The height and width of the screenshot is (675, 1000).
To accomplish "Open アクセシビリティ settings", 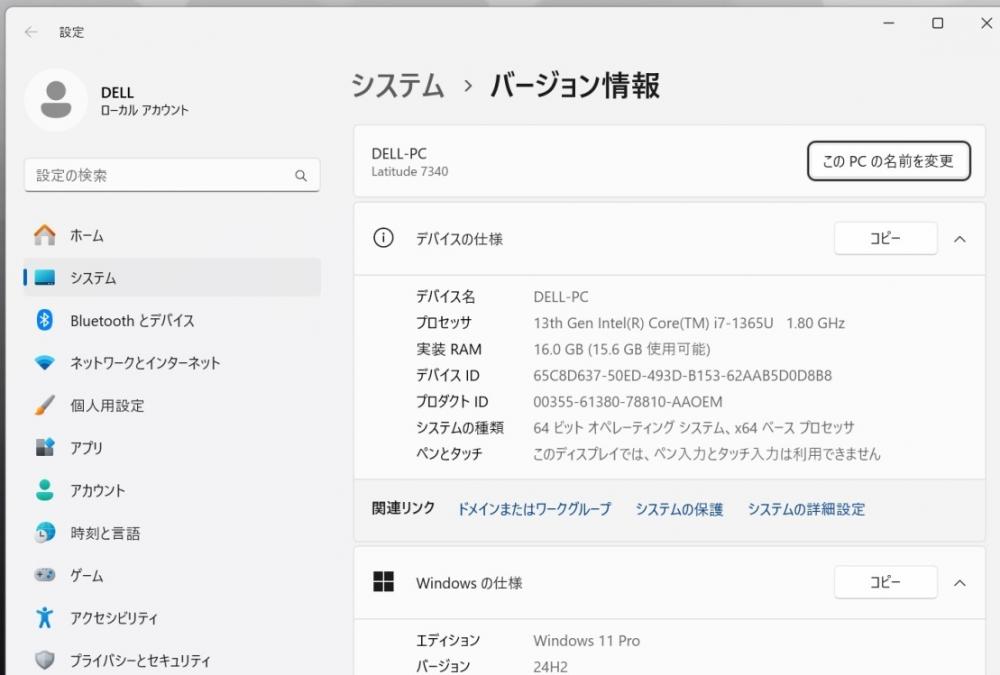I will click(x=172, y=618).
